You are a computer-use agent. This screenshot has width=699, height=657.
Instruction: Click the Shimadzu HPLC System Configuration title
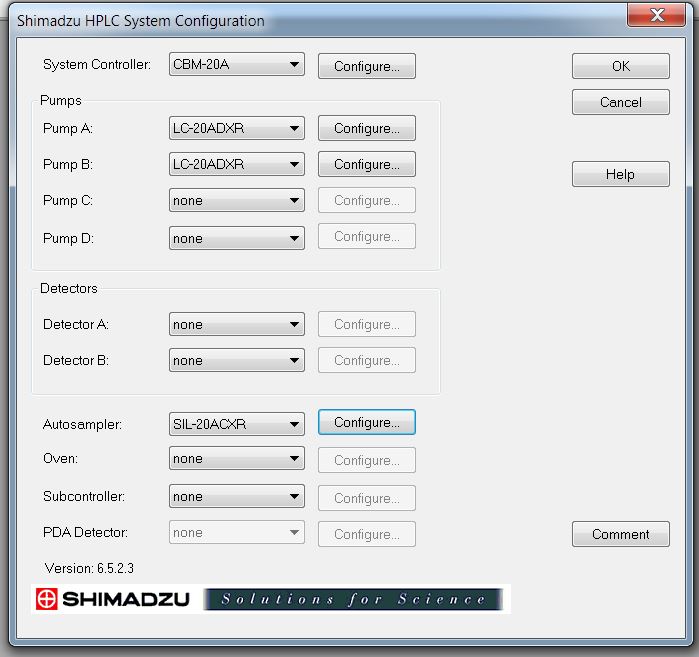coord(140,21)
